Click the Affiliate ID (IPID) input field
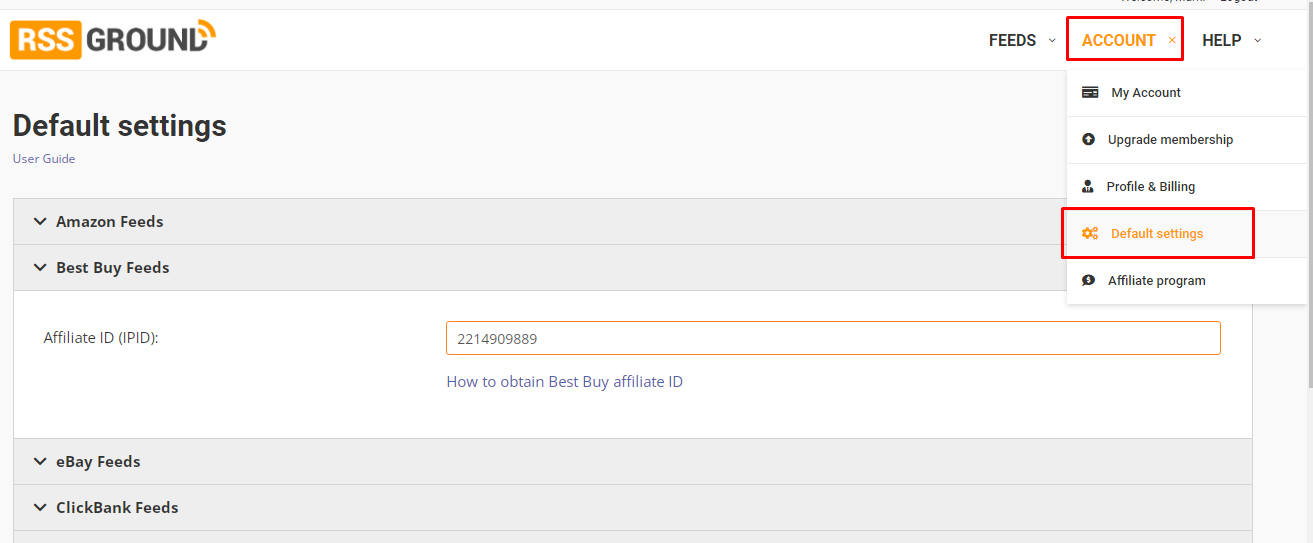Screen dimensions: 1313x543 pos(833,338)
